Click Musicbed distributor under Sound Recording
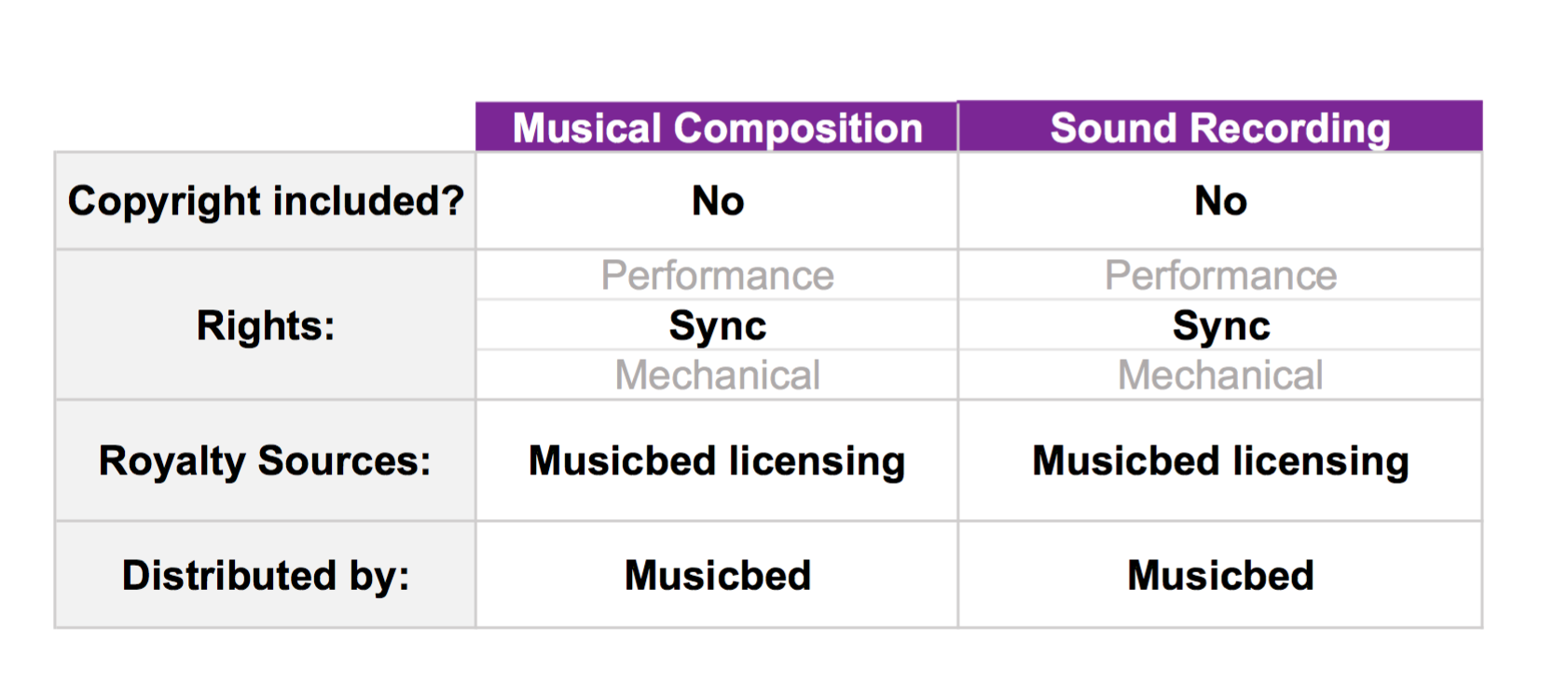Screen dimensions: 1568x684 tap(1220, 575)
